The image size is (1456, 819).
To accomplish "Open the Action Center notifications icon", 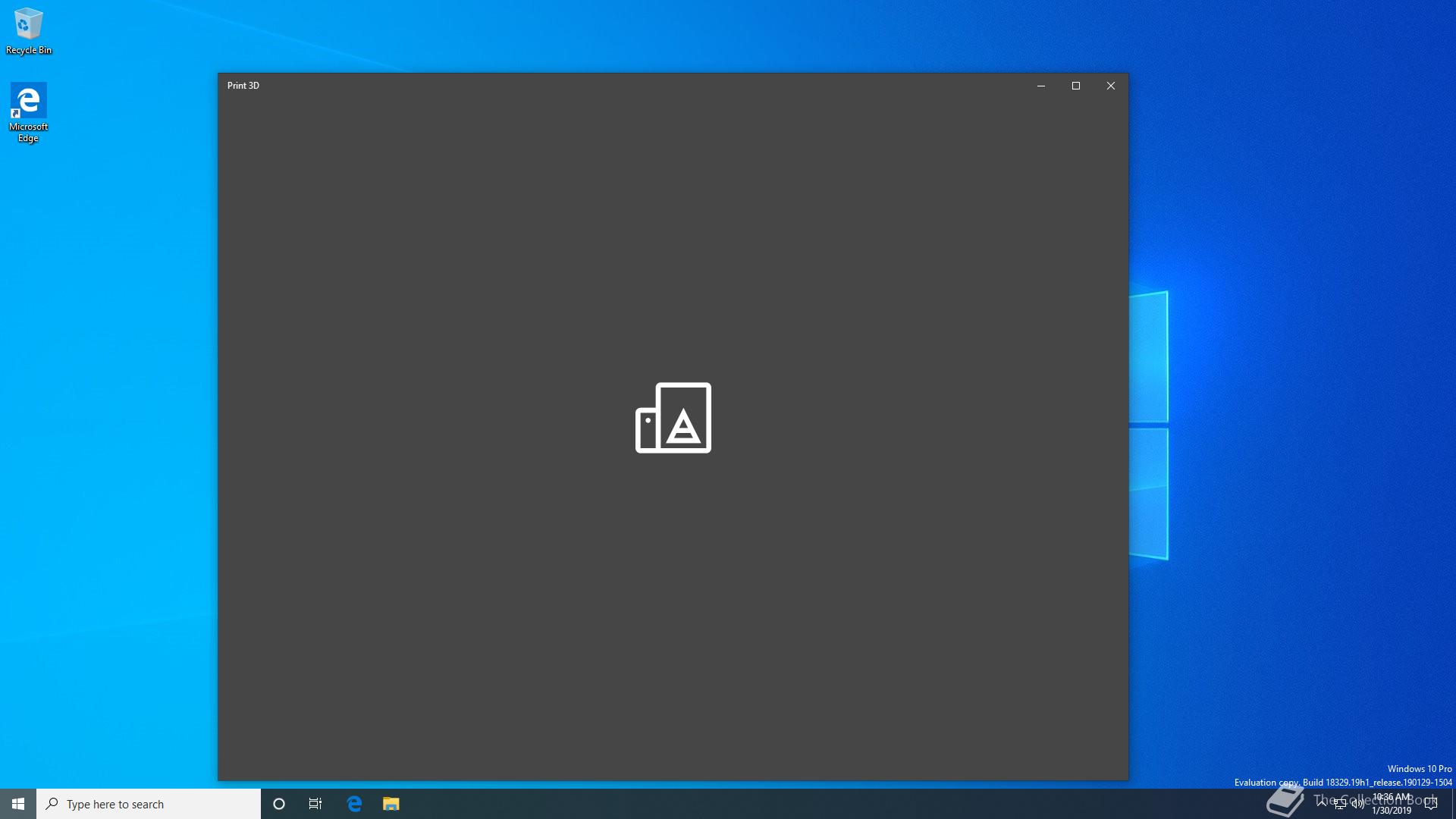I will [1431, 804].
